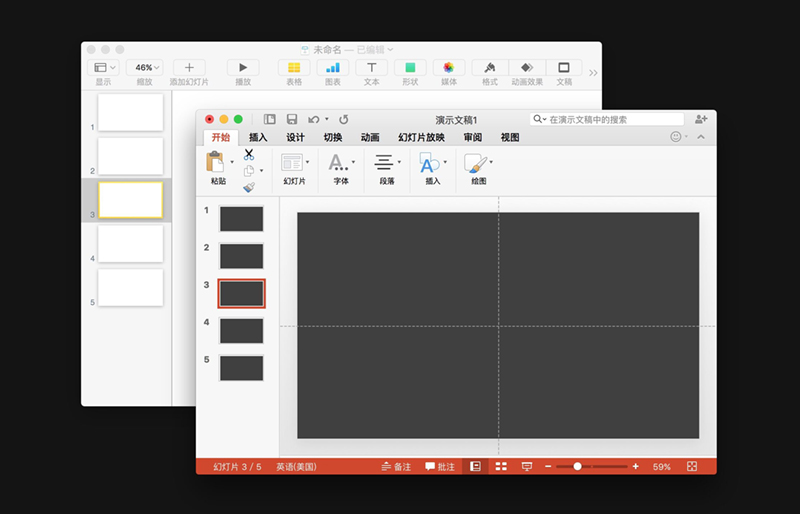This screenshot has width=800, height=514.
Task: Click the Copy icon in PowerPoint ribbon
Action: [x=249, y=170]
